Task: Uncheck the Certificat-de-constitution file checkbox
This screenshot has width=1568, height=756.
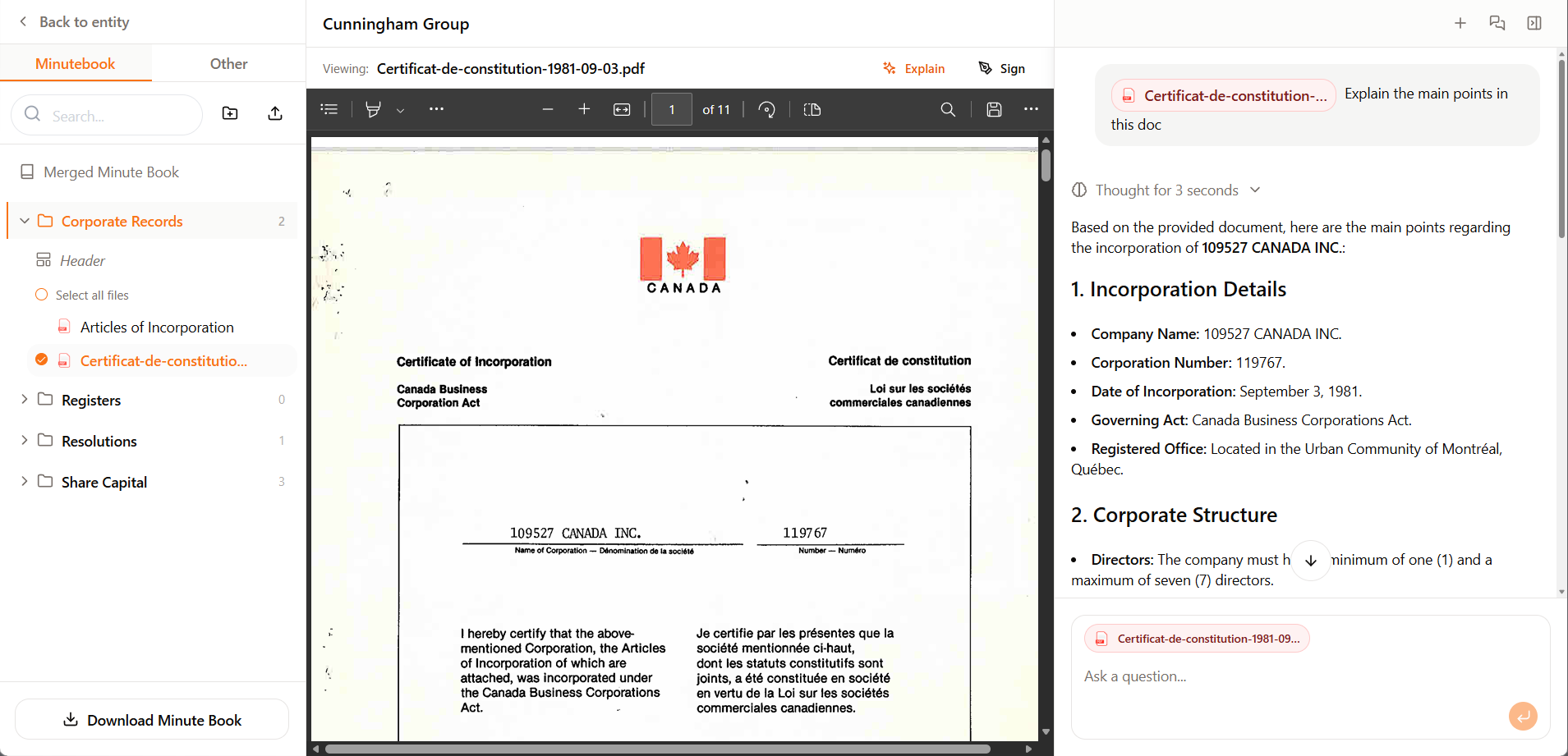Action: (x=42, y=360)
